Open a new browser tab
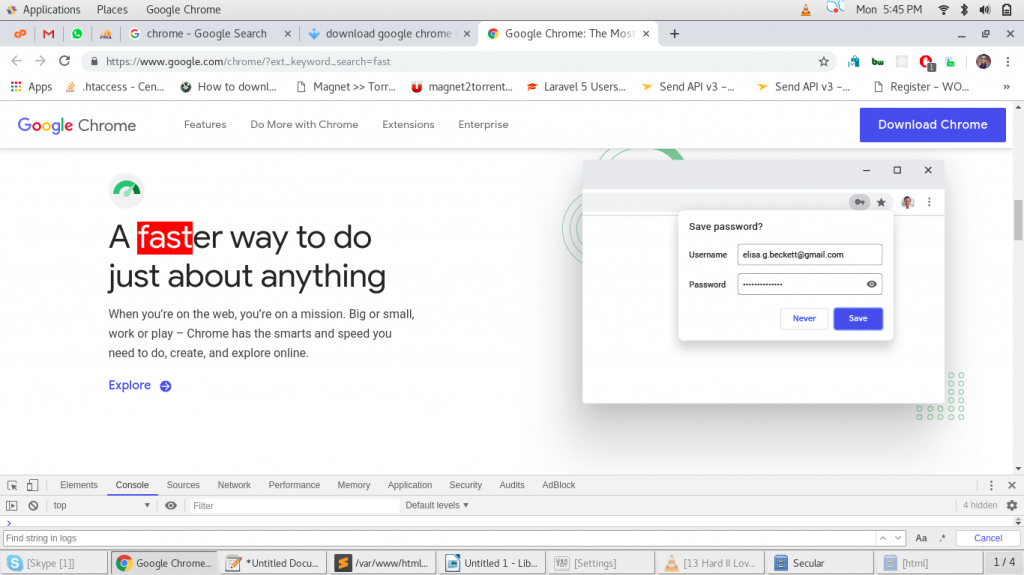1024x575 pixels. coord(675,33)
